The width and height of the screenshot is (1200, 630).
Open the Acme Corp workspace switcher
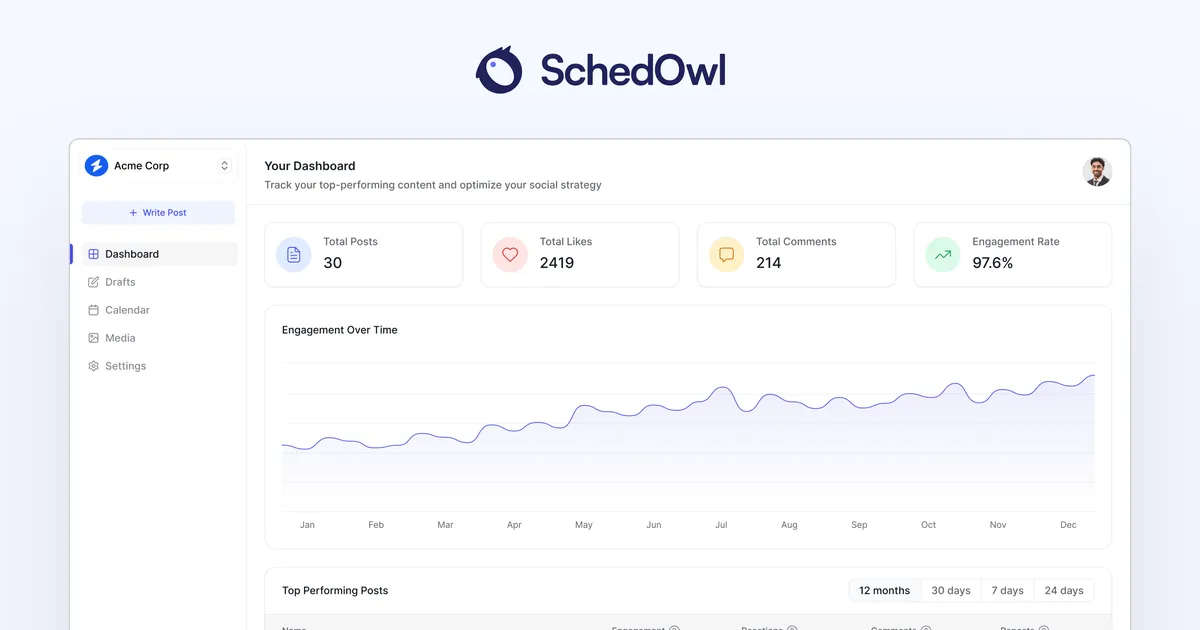[223, 165]
